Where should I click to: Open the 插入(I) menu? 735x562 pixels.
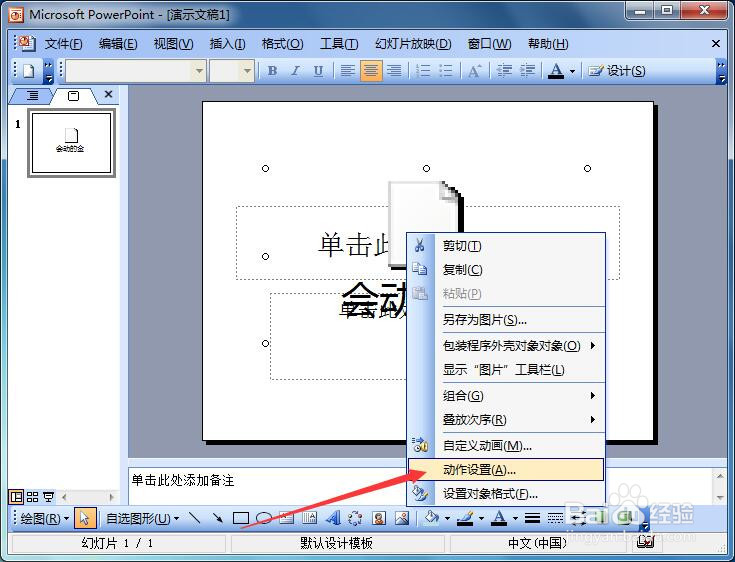(x=227, y=44)
